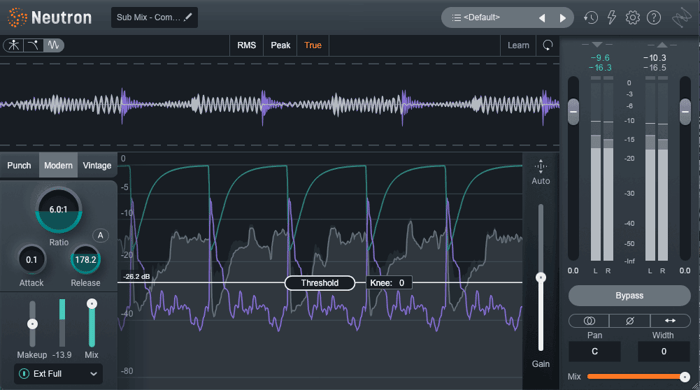The image size is (700, 390).
Task: Click the -9.6 input peak reading
Action: pyautogui.click(x=600, y=58)
